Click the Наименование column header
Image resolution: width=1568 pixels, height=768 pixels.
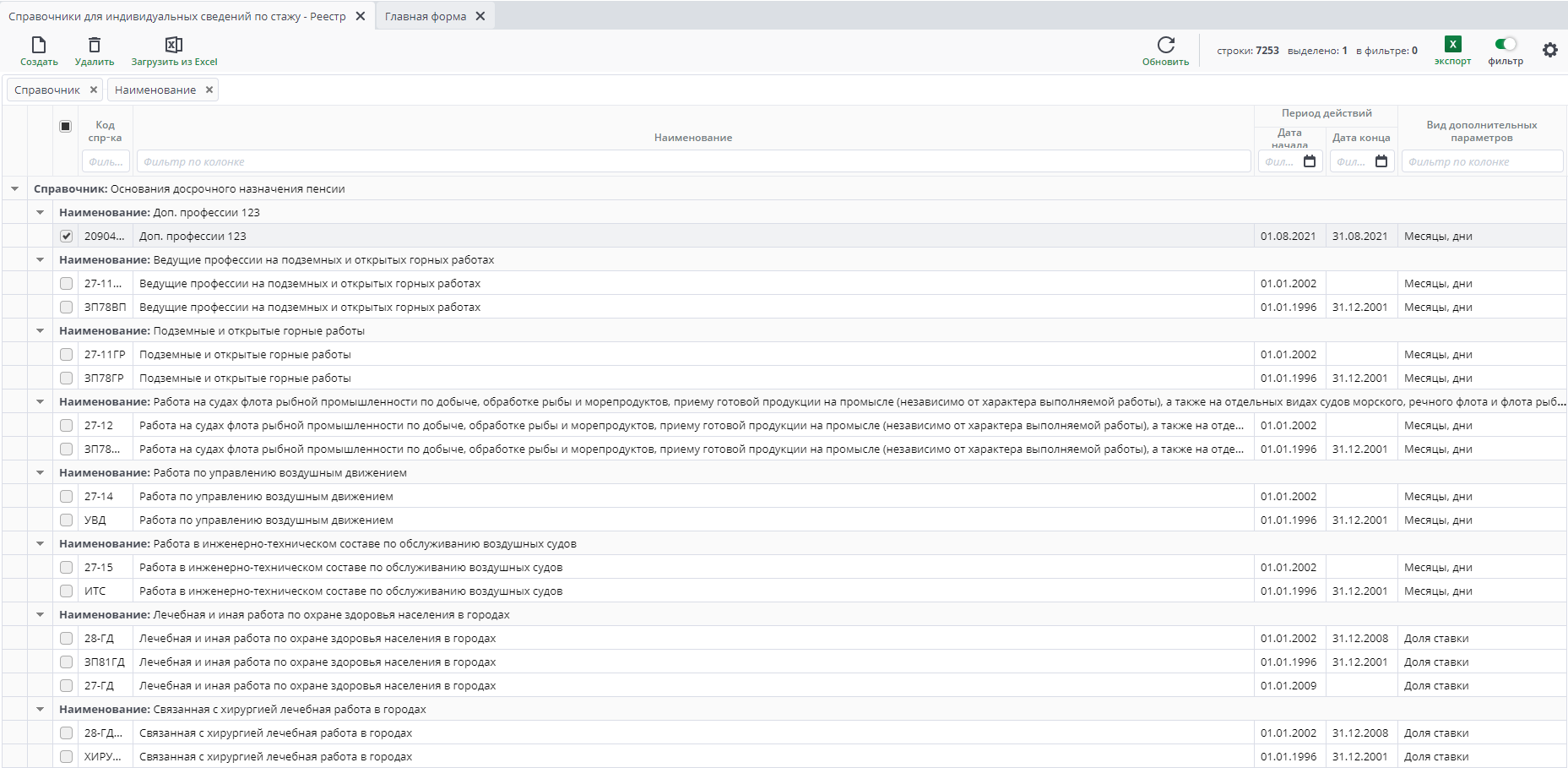692,137
